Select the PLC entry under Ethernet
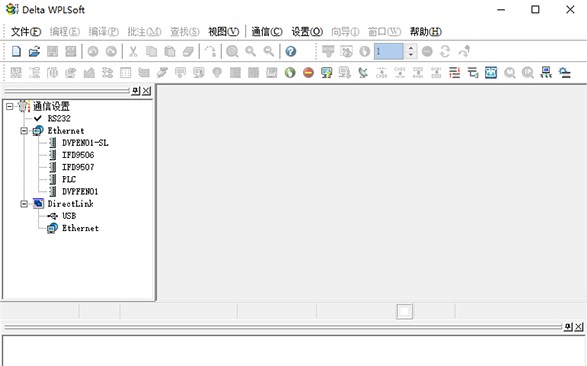587x366 pixels. [x=69, y=179]
